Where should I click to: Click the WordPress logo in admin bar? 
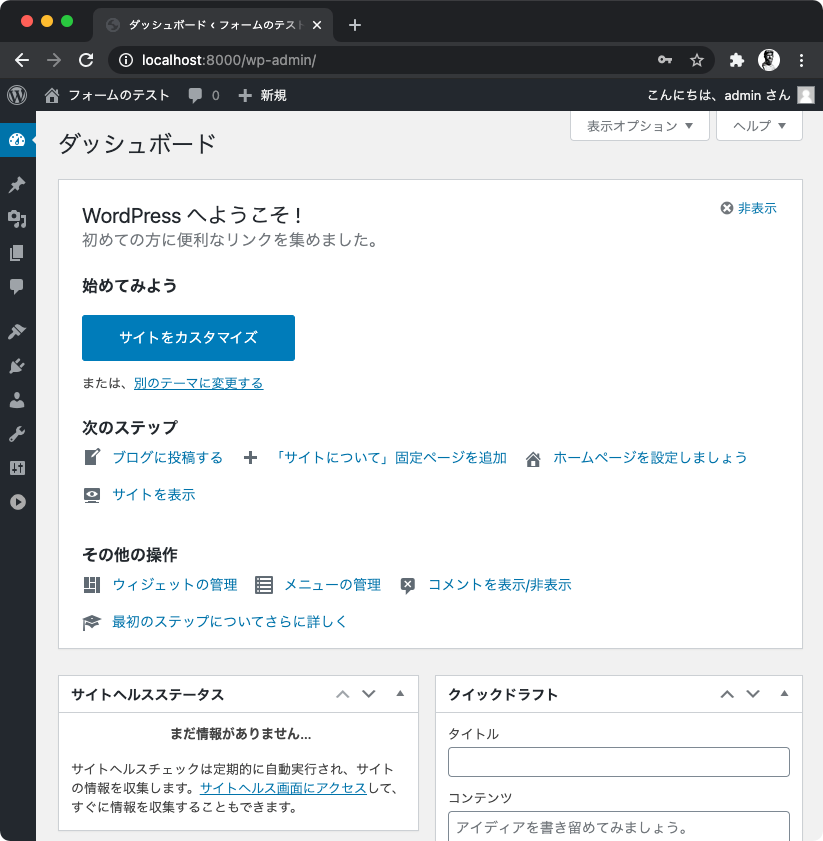(17, 95)
